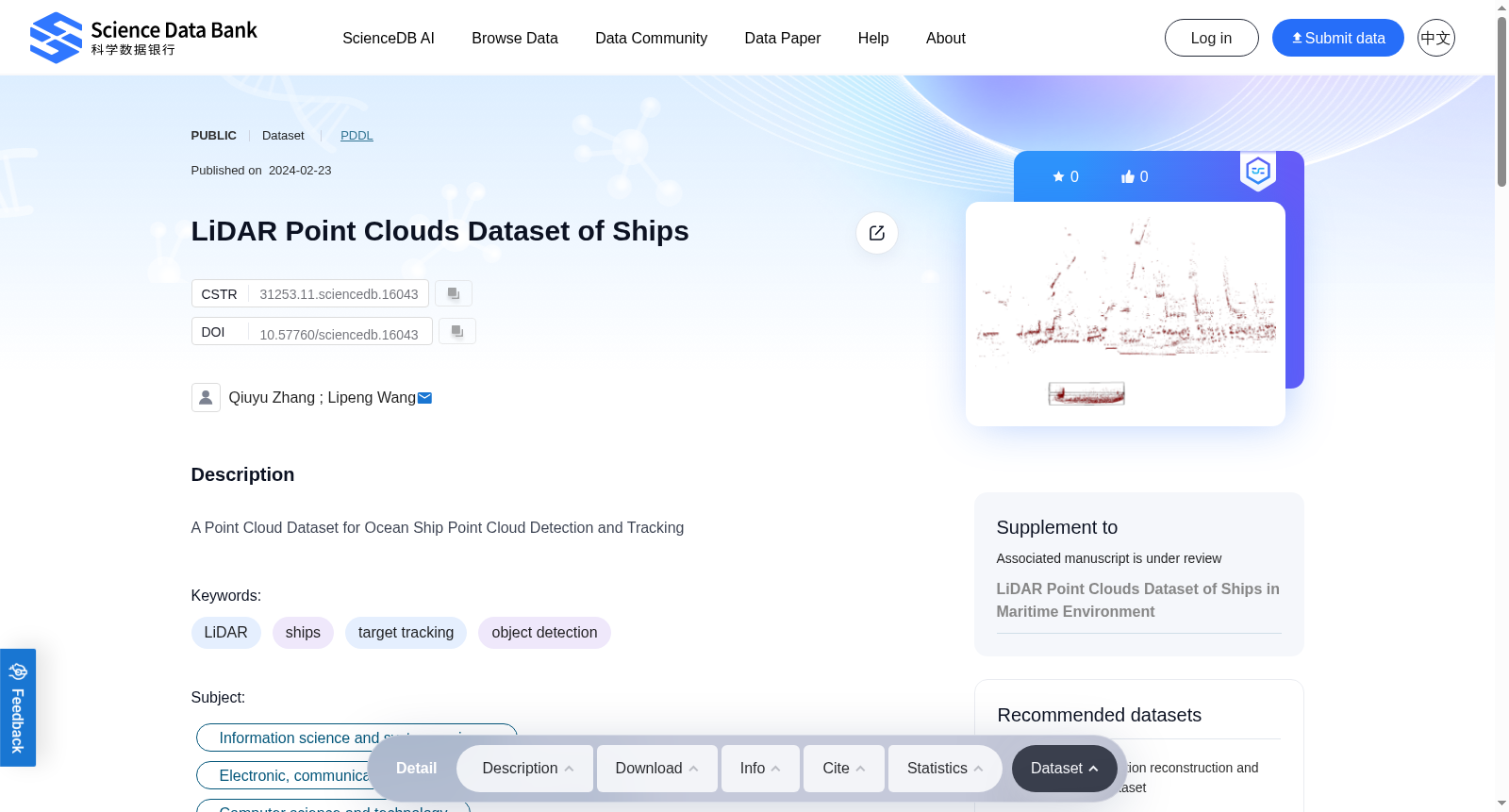Viewport: 1509px width, 812px height.
Task: Toggle the Dataset dropdown in the bottom bar
Action: click(1065, 769)
